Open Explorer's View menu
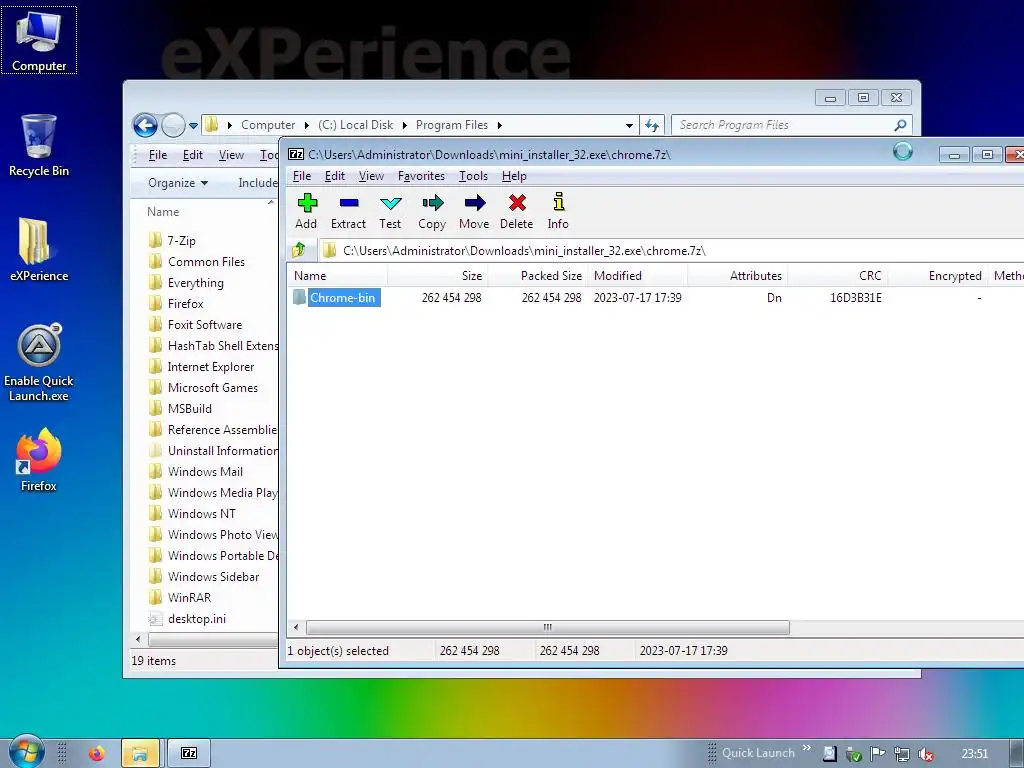Screen dimensions: 1024x768 tap(231, 155)
